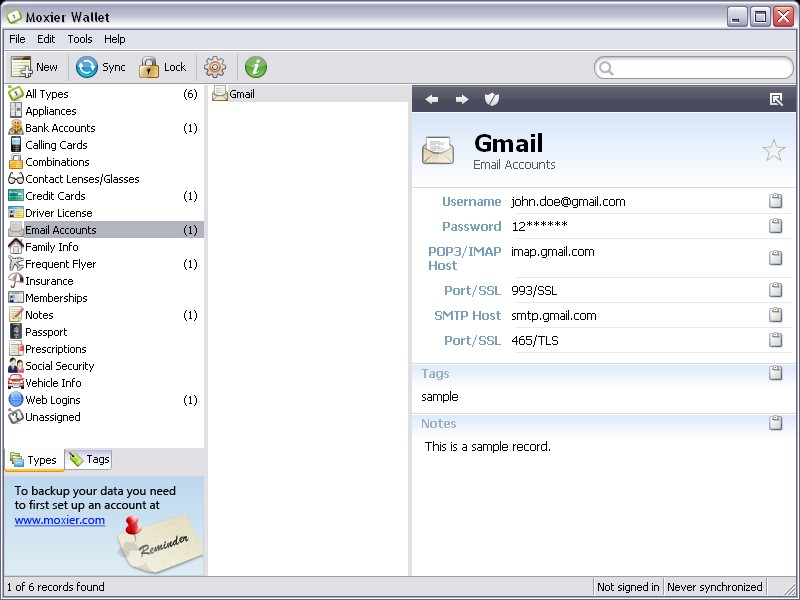Click the Reminder pinned note image
Image resolution: width=800 pixels, height=600 pixels.
[x=160, y=543]
